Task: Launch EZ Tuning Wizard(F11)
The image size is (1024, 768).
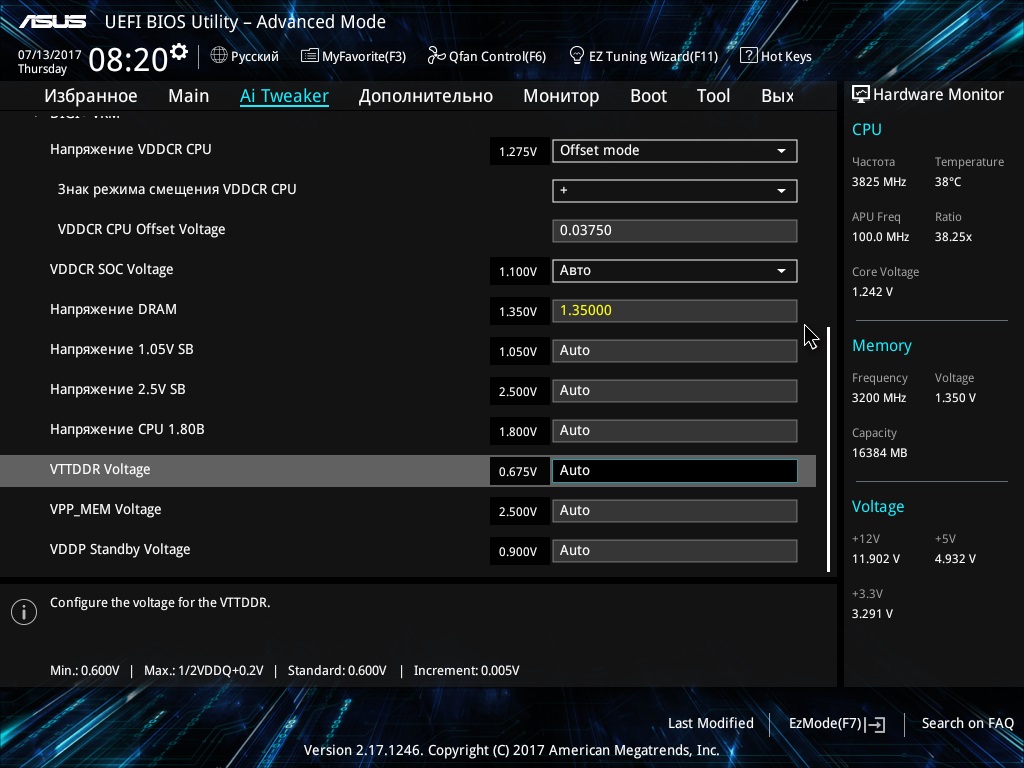Action: [644, 56]
